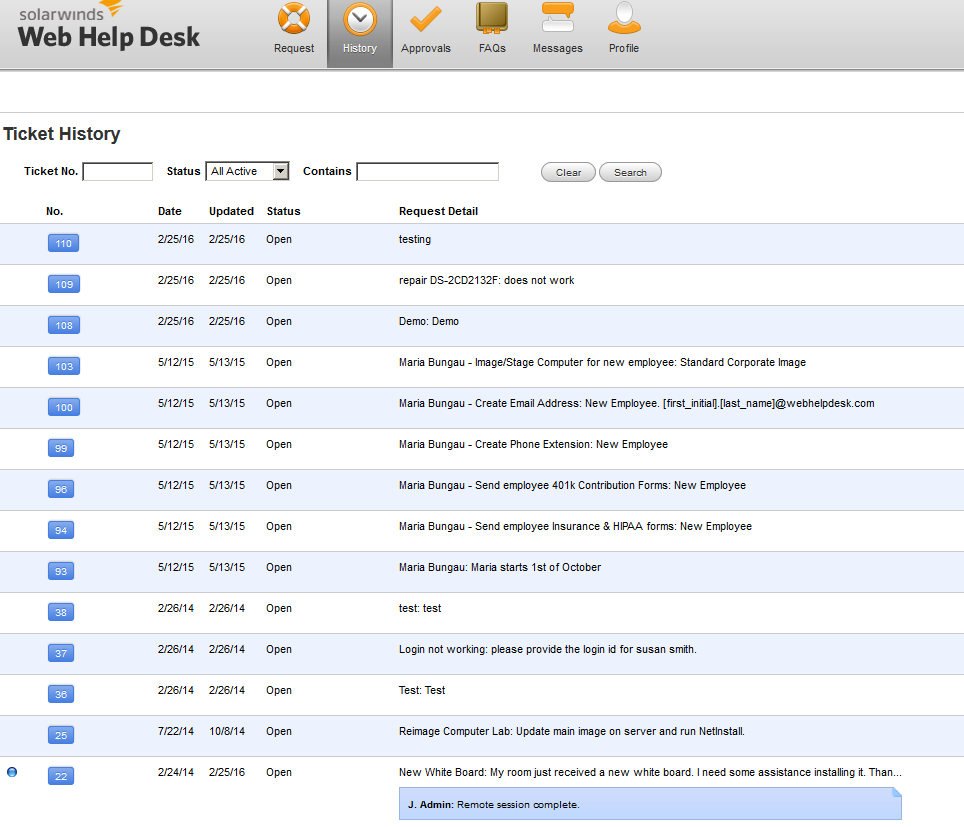Select the '401k Contribution Forms' request detail
964x827 pixels.
[x=572, y=485]
